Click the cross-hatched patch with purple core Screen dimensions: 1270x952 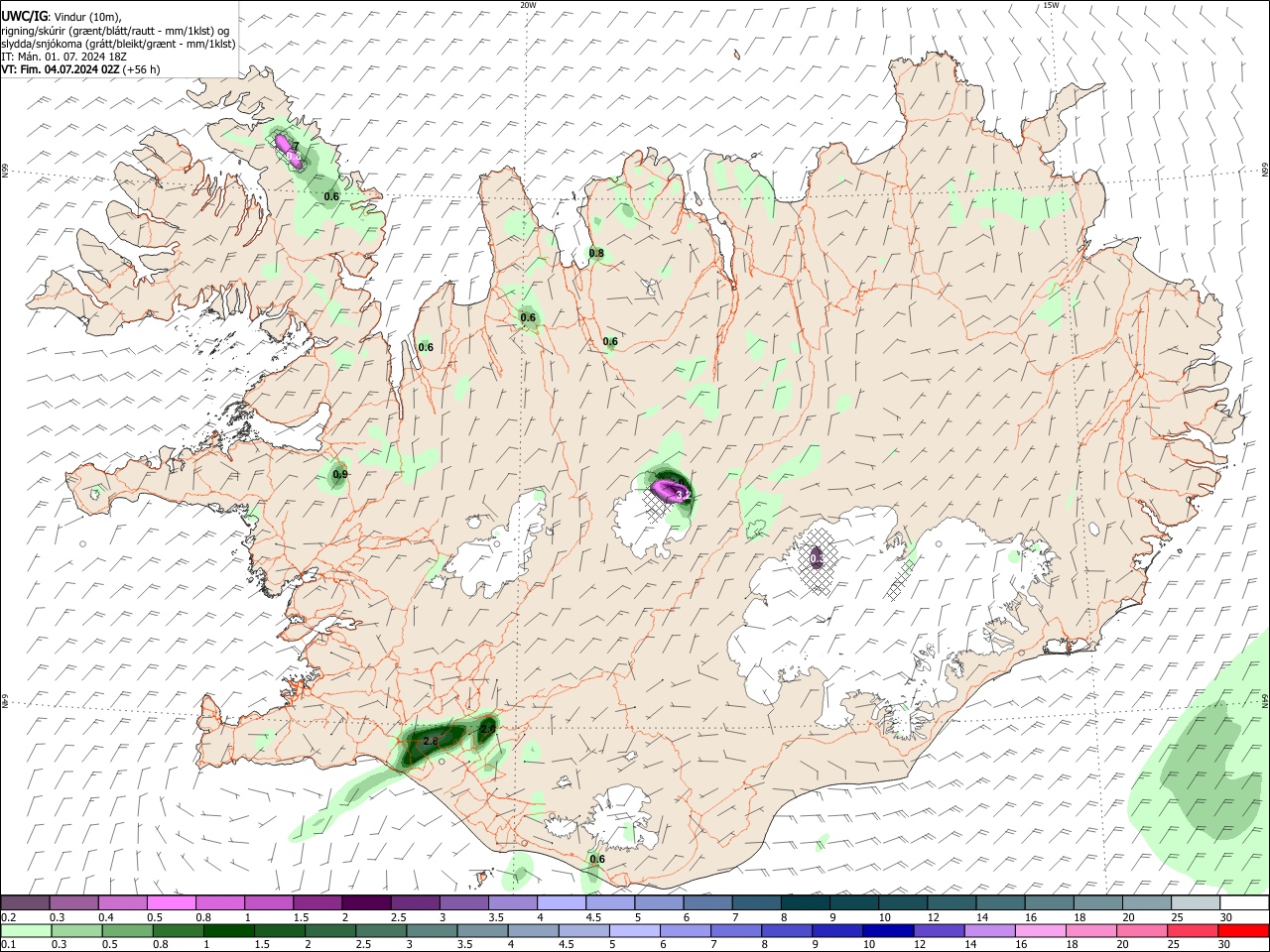click(x=817, y=561)
